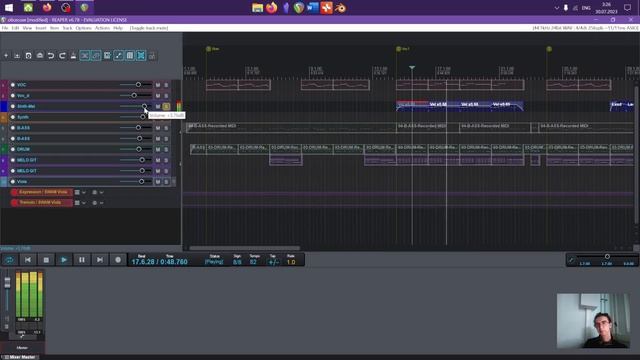Toggle the auto-crossfade toolbar icon
This screenshot has width=640, height=360.
(x=84, y=56)
